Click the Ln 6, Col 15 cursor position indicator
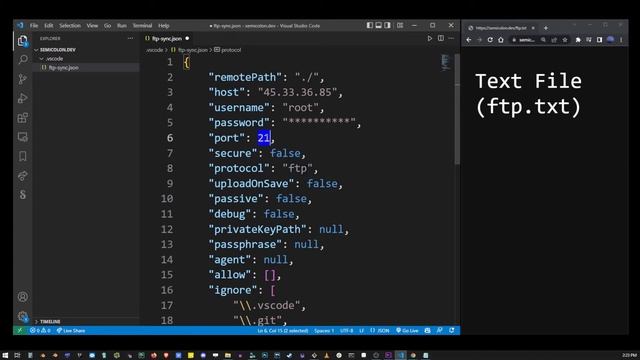Viewport: 640px width, 360px height. (283, 331)
